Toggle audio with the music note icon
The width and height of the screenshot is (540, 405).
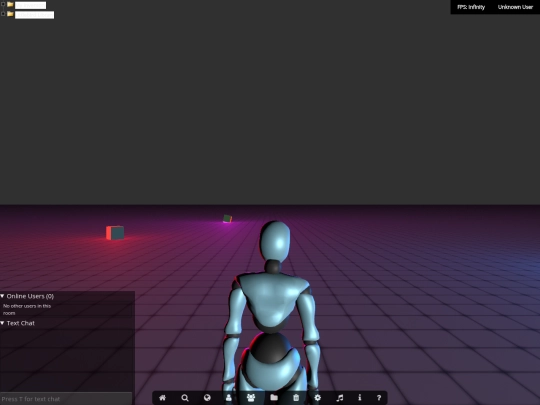(340, 398)
